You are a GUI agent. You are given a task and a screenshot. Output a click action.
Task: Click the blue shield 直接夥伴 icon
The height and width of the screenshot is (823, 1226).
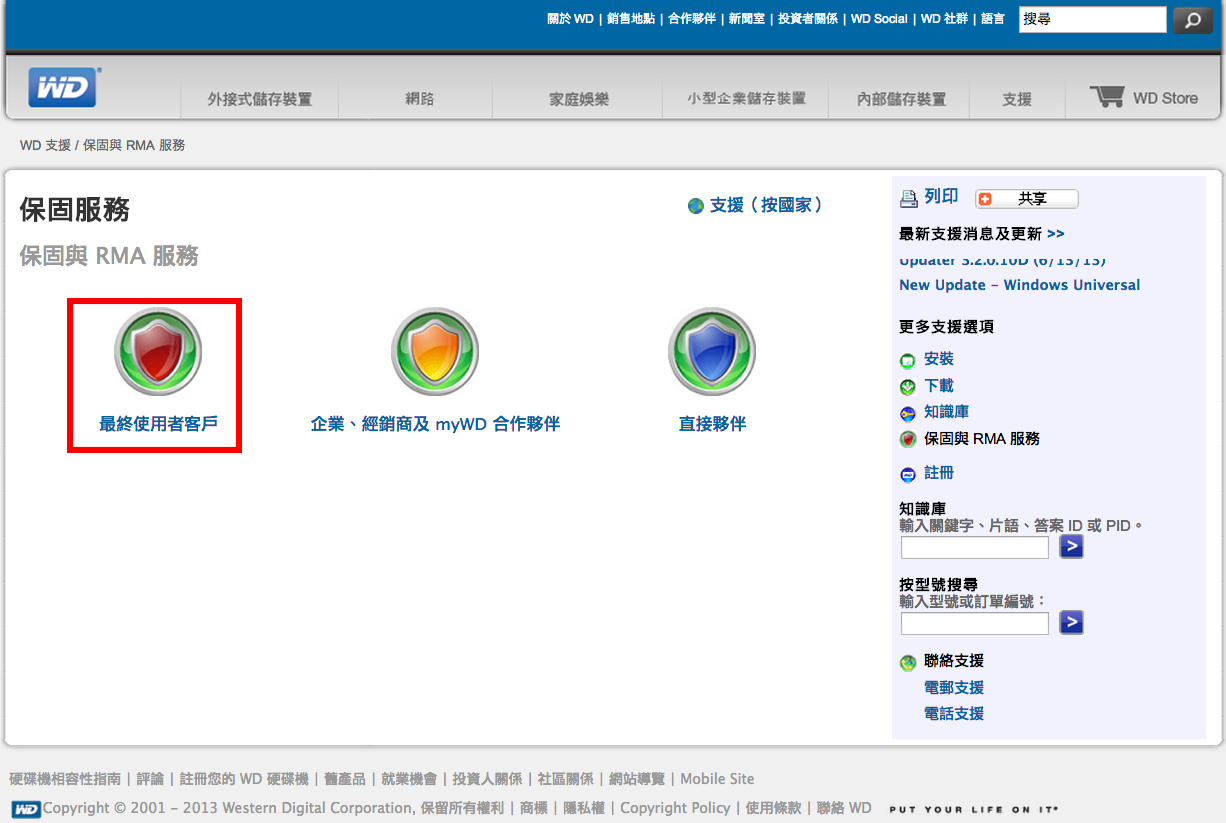coord(712,352)
